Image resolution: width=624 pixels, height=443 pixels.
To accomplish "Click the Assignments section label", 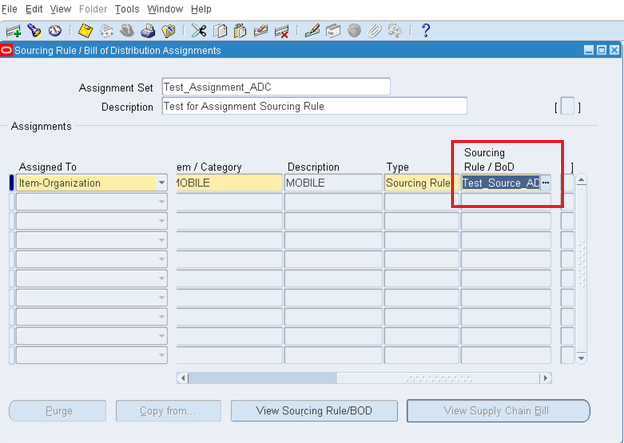I will click(41, 126).
